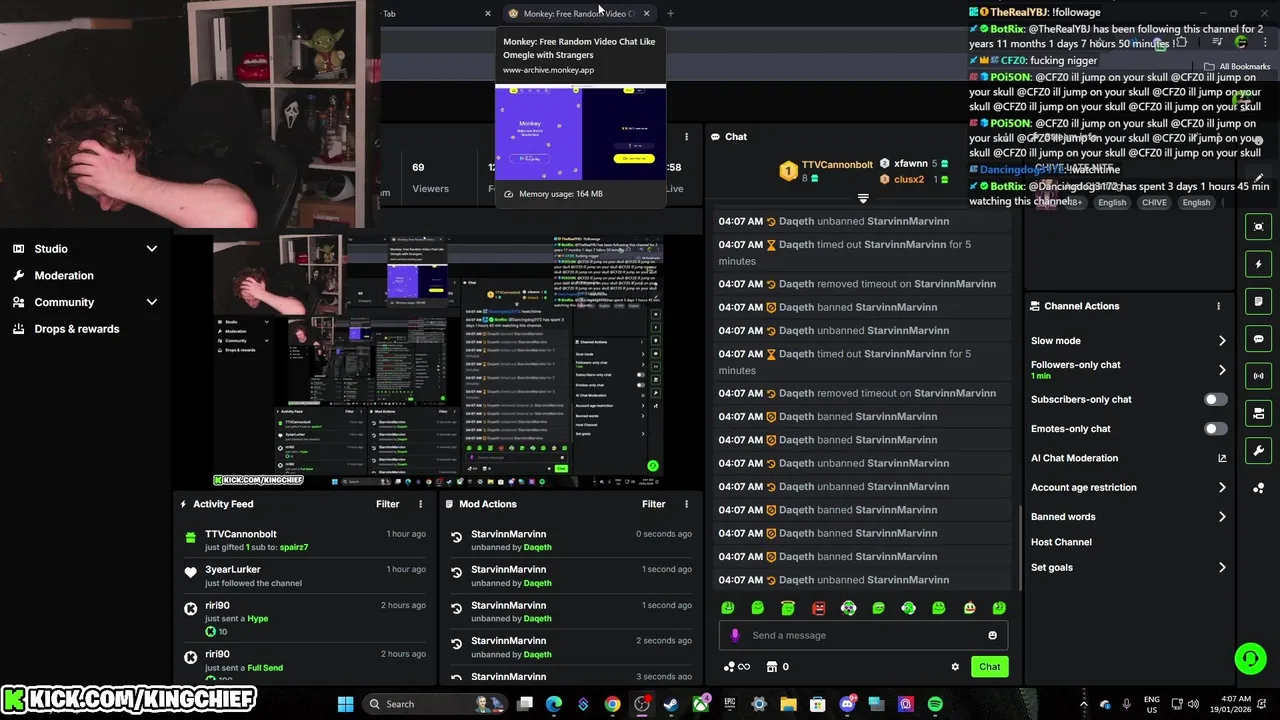
Task: Toggle Emotes-only chat switch
Action: click(1215, 429)
